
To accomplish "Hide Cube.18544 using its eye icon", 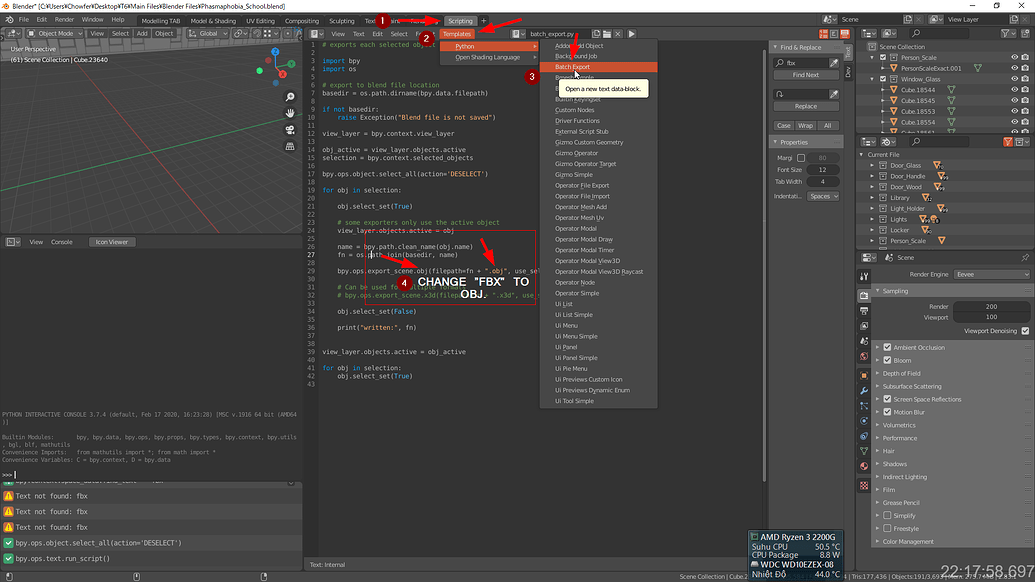I will [x=1014, y=90].
